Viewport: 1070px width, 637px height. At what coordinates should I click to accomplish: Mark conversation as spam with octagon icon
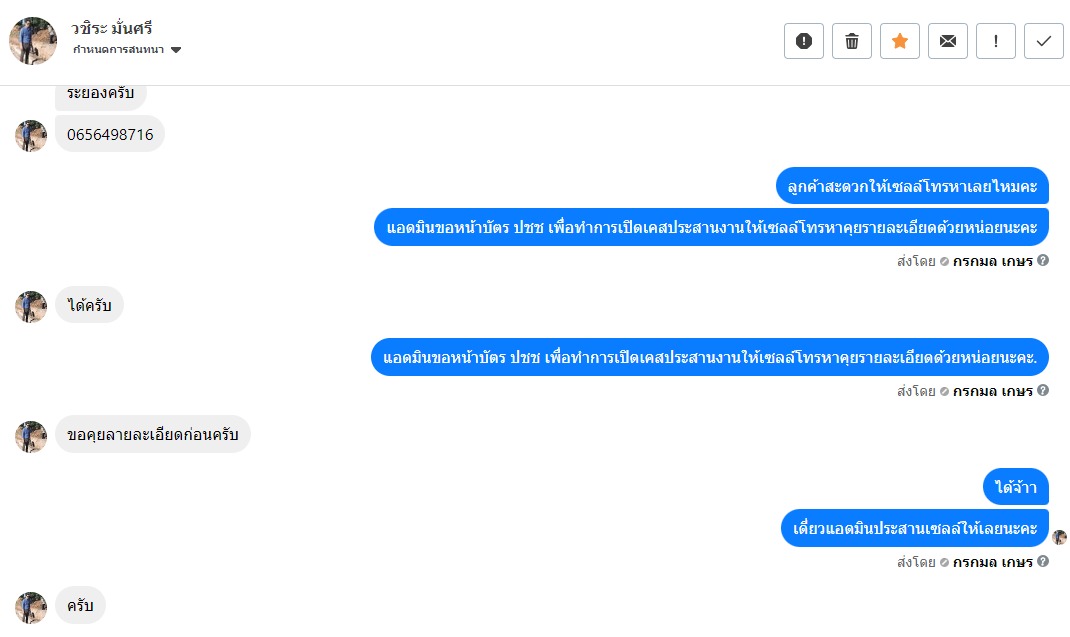click(803, 41)
